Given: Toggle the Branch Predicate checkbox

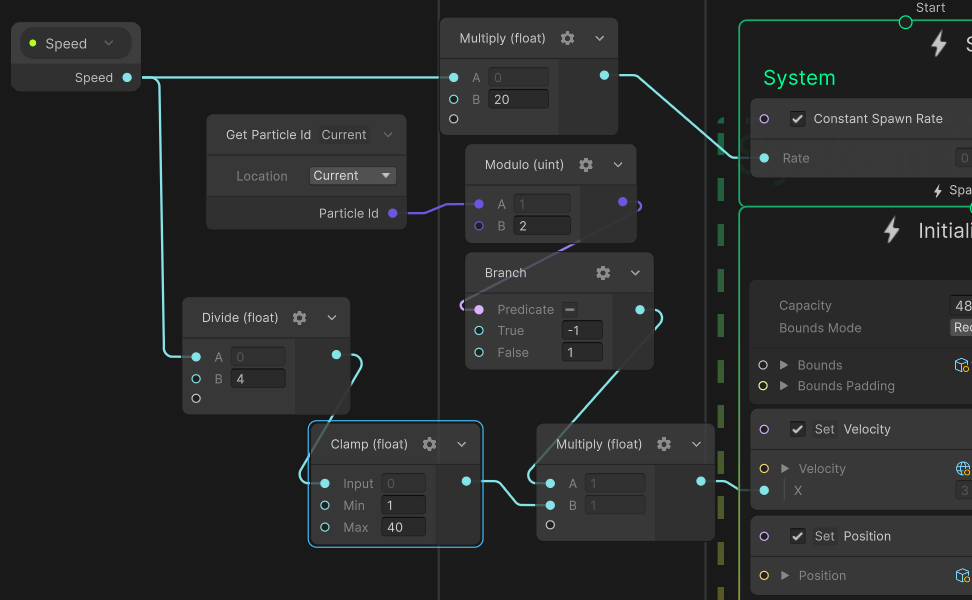Looking at the screenshot, I should (570, 309).
